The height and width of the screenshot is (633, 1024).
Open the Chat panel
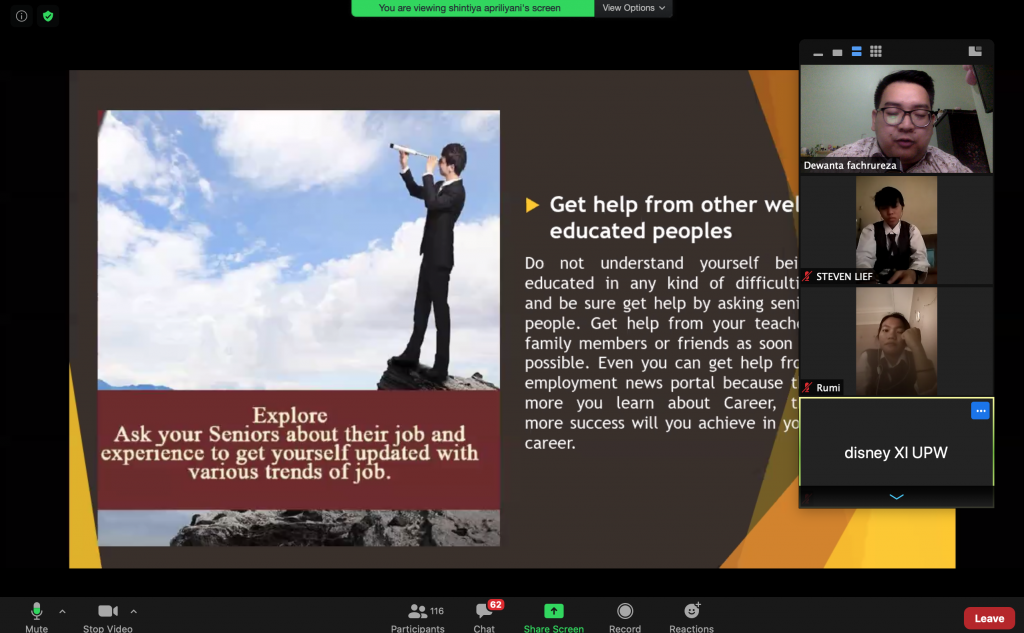click(x=484, y=617)
